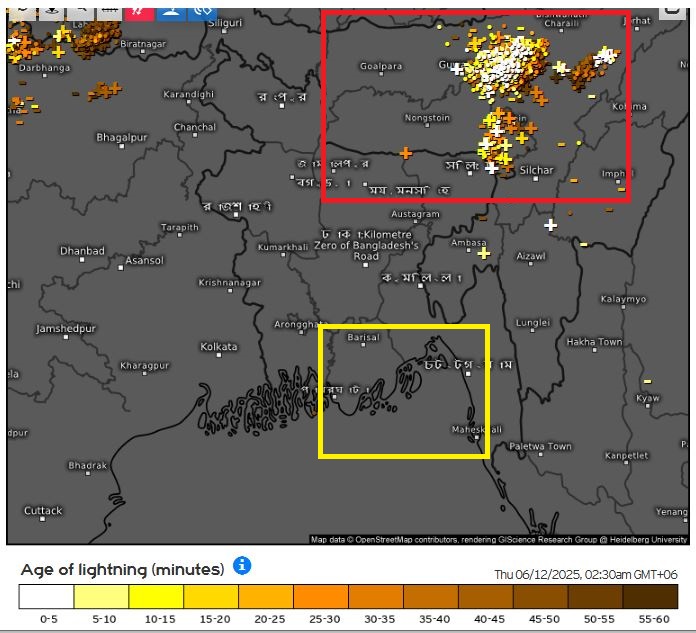Click the blue info icon beside Age of lightning
696x633 pixels.
click(x=242, y=566)
